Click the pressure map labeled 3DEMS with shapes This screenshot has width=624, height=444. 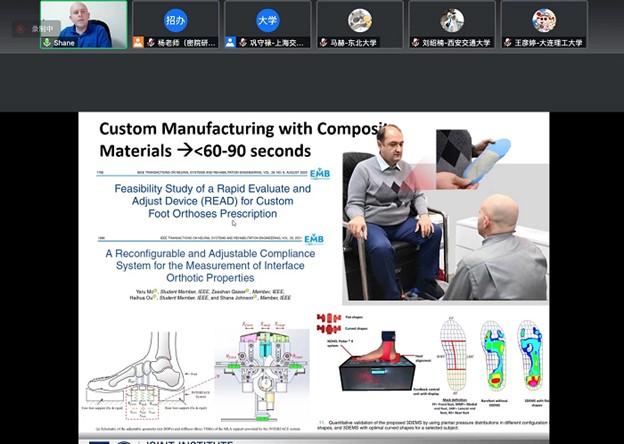[531, 355]
